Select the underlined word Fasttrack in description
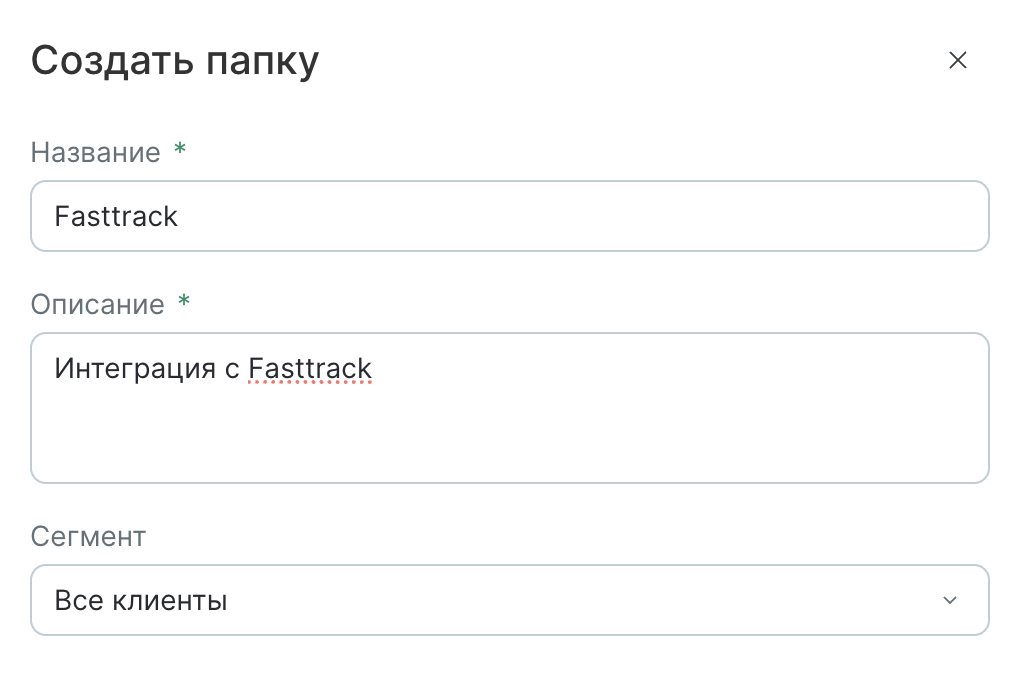 (310, 368)
